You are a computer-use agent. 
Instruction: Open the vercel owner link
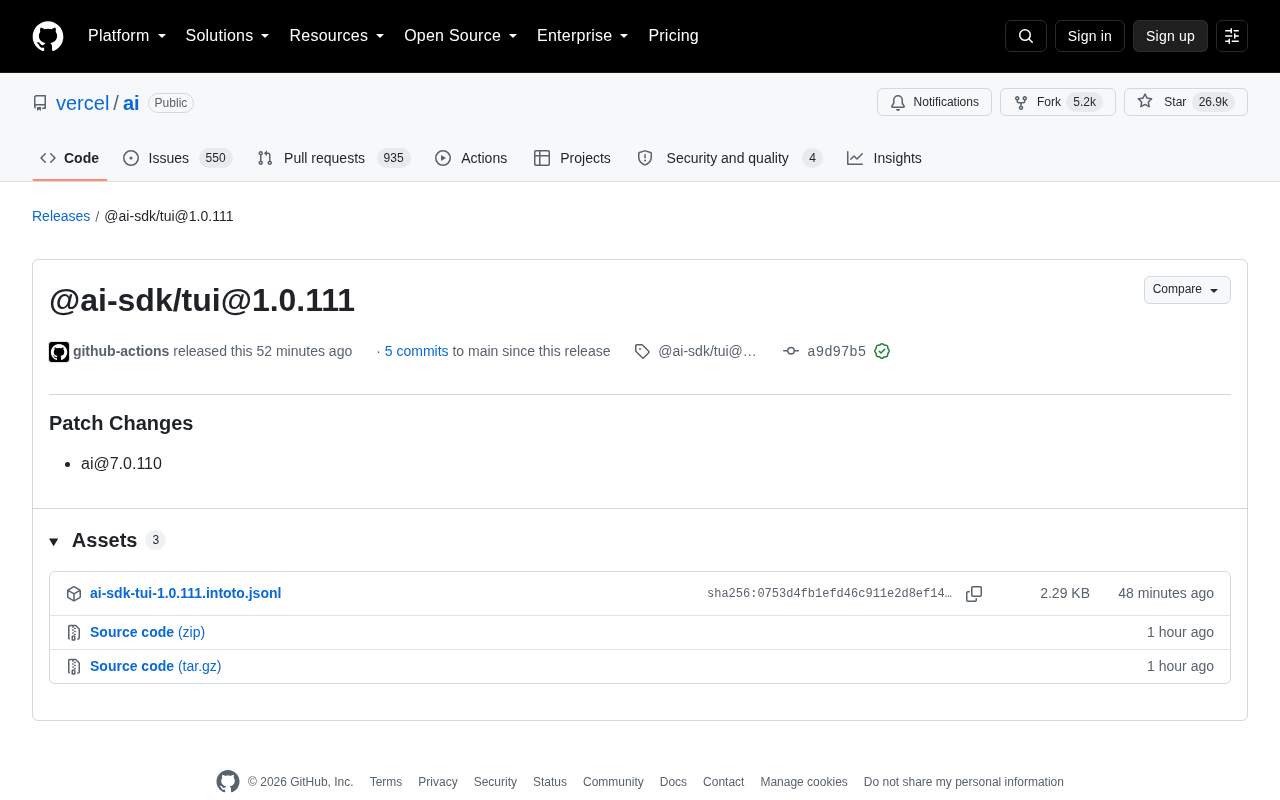(x=83, y=103)
